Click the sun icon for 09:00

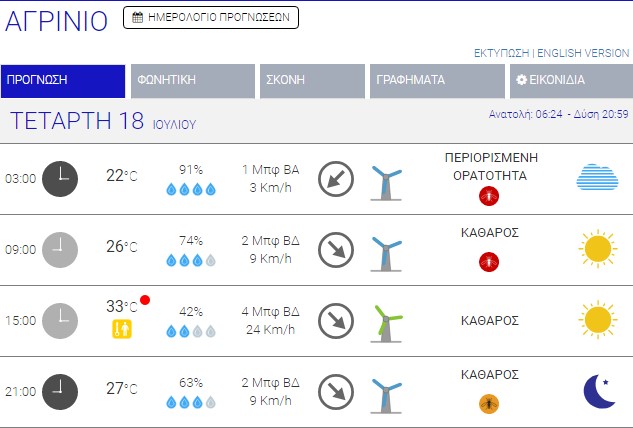[x=597, y=249]
